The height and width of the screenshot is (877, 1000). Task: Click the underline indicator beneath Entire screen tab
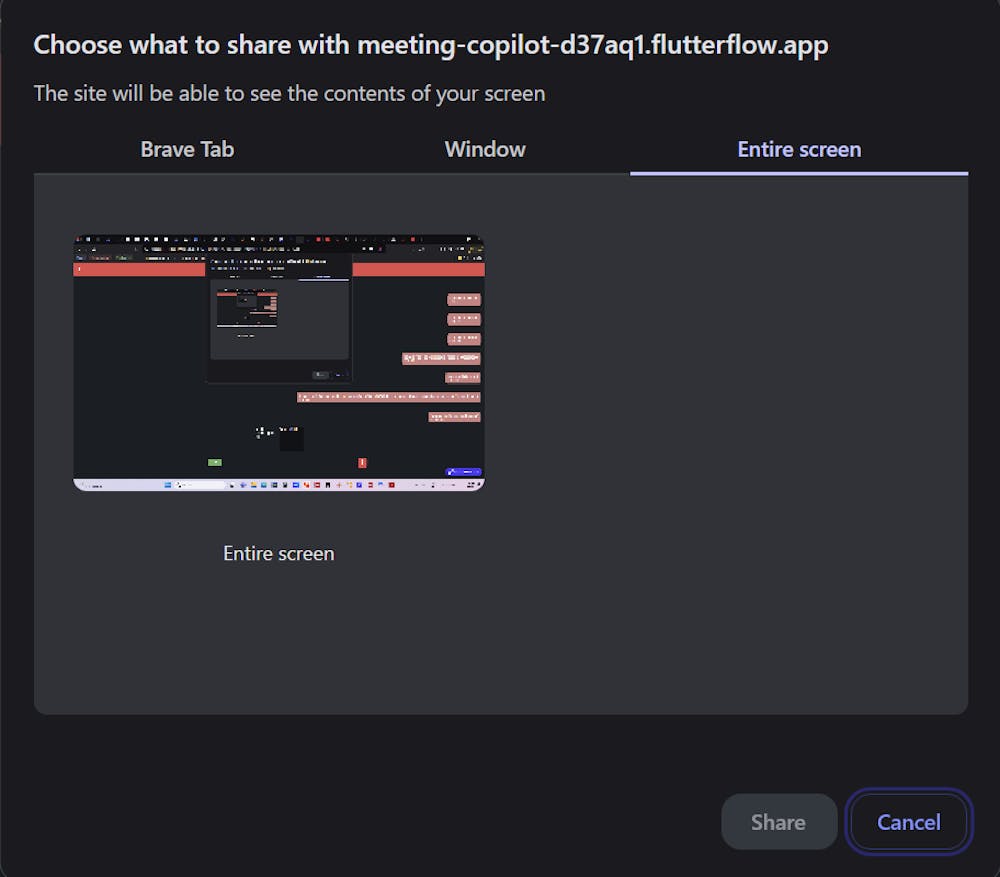[x=799, y=173]
